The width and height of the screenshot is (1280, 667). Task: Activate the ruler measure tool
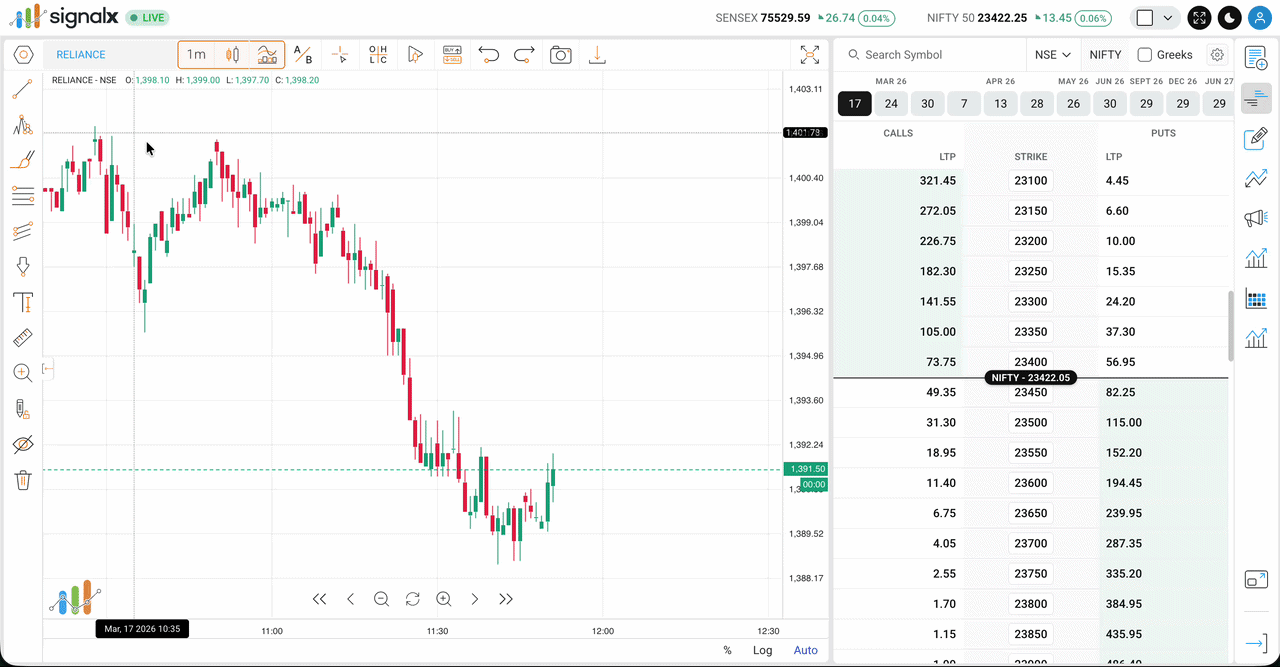click(22, 337)
